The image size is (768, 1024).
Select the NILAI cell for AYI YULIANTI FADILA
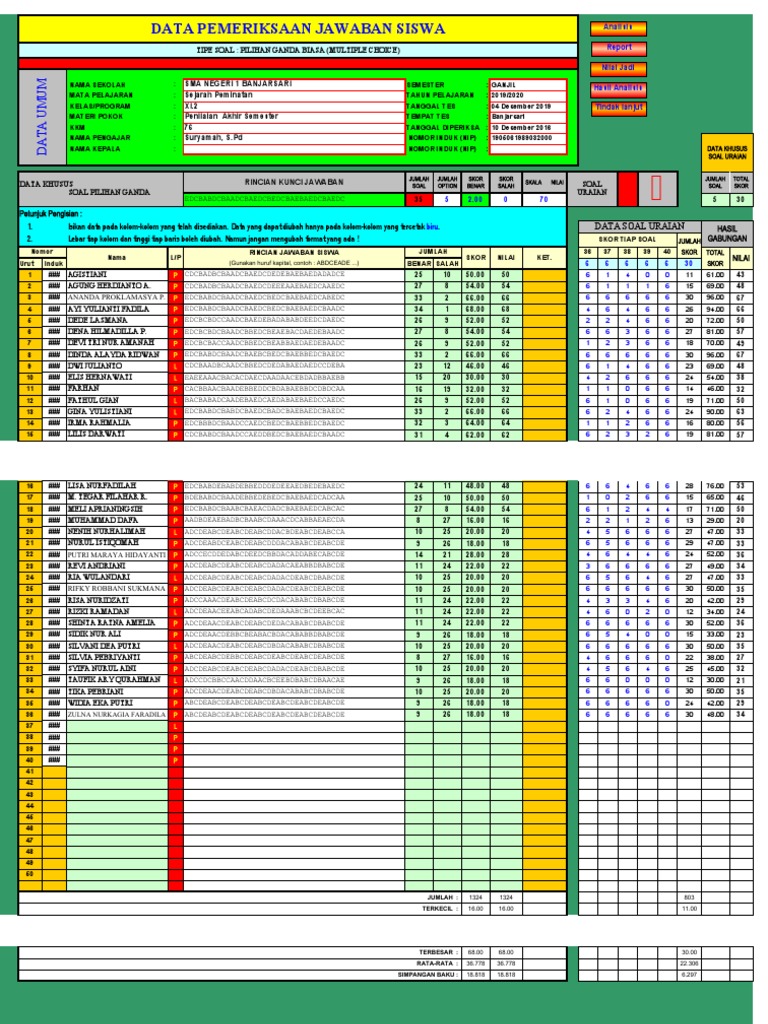[505, 309]
